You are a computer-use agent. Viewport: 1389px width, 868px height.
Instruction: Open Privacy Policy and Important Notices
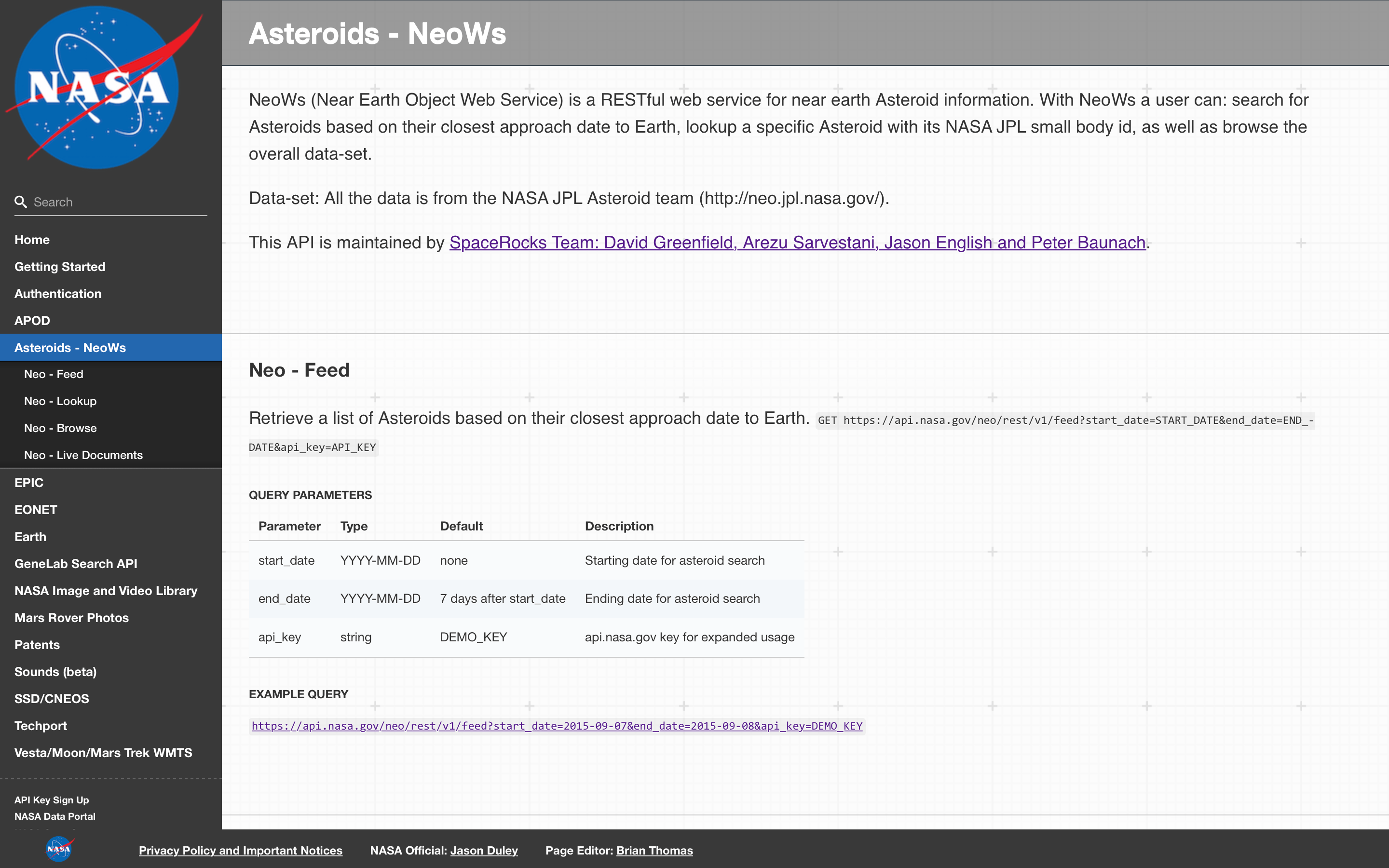click(x=241, y=850)
